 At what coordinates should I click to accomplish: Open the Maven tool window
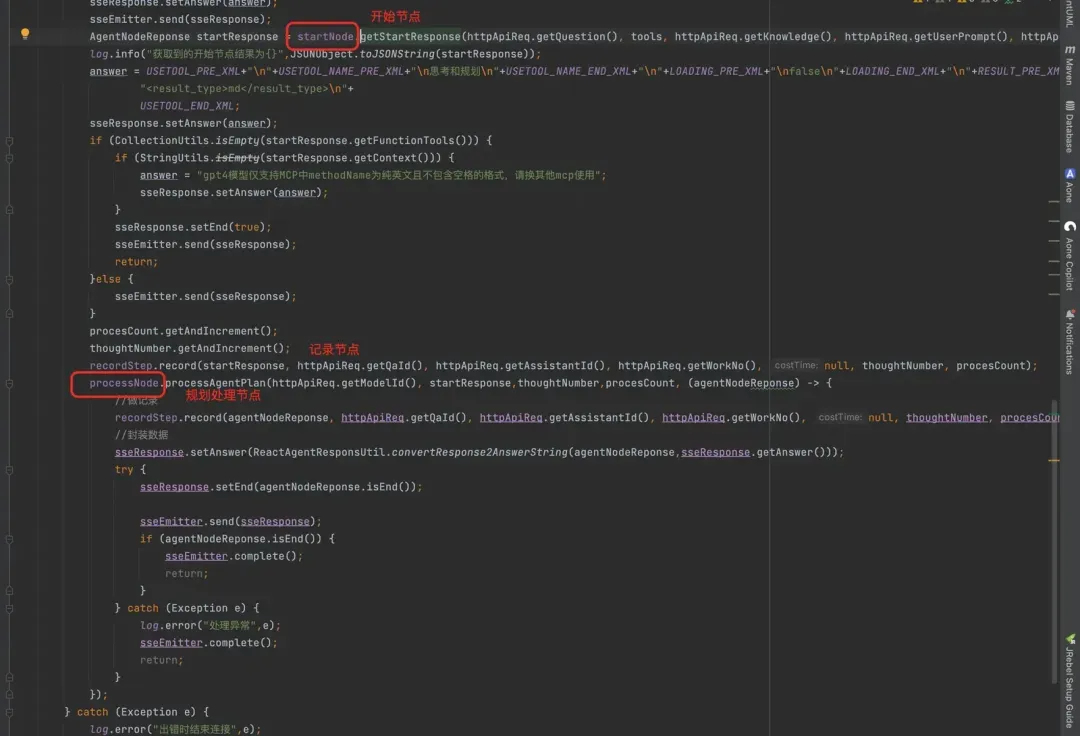point(1070,65)
